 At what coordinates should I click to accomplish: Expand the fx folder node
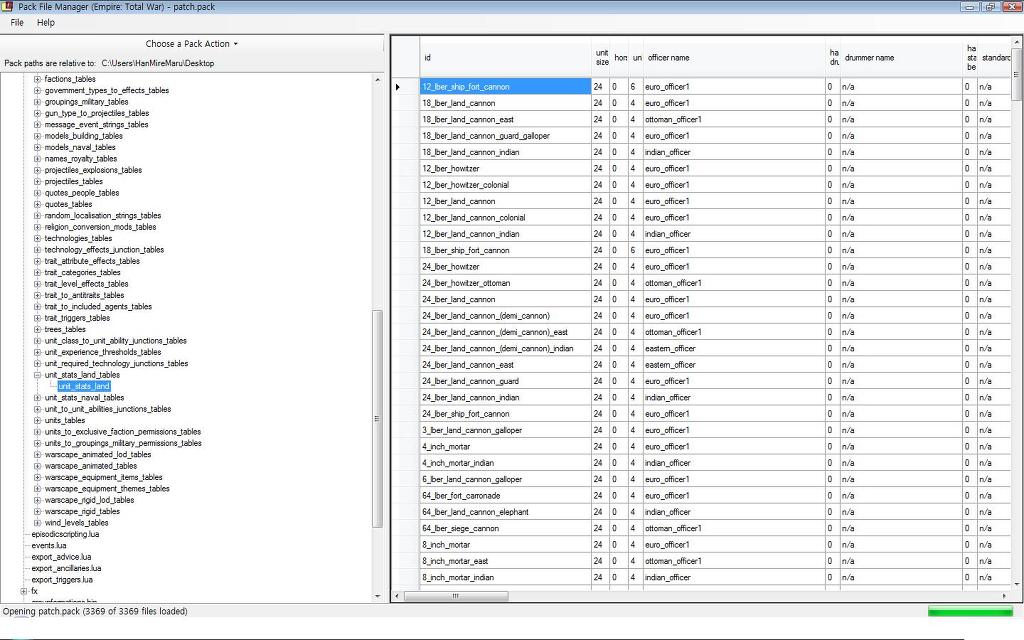[x=24, y=591]
